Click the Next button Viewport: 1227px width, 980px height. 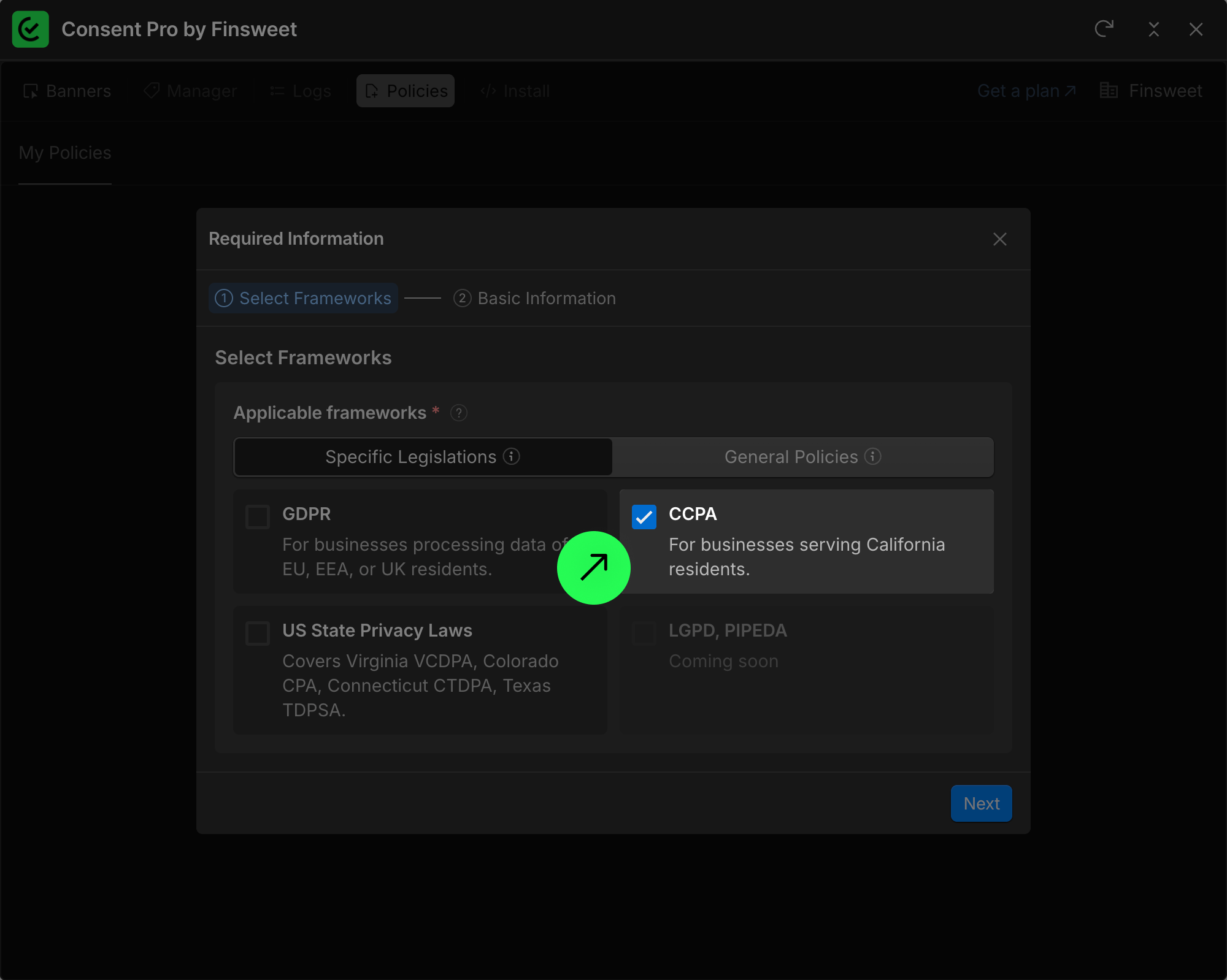click(982, 803)
